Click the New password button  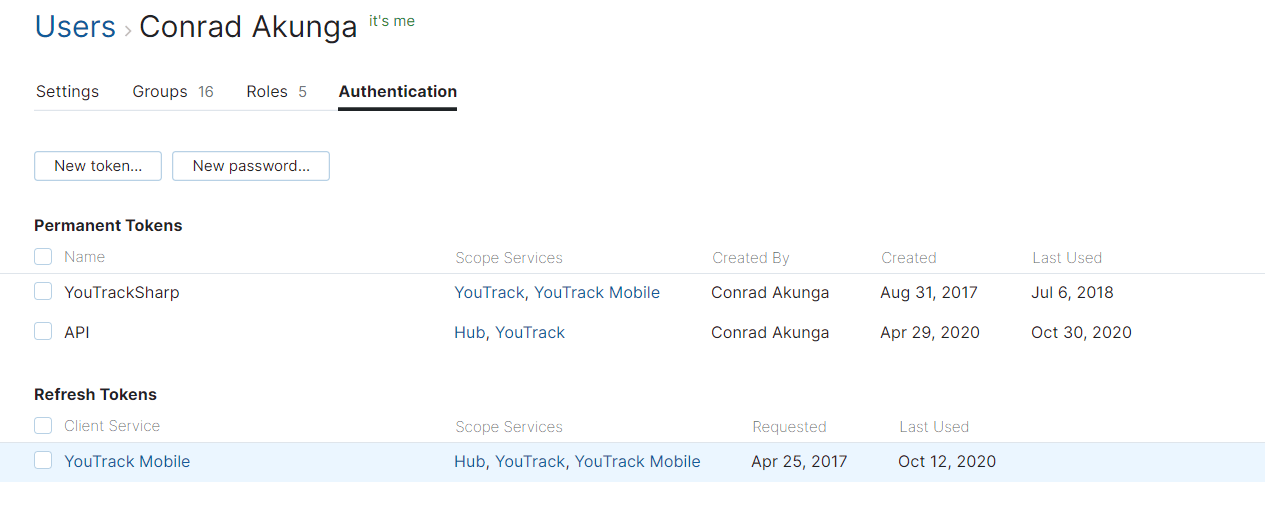pos(251,166)
